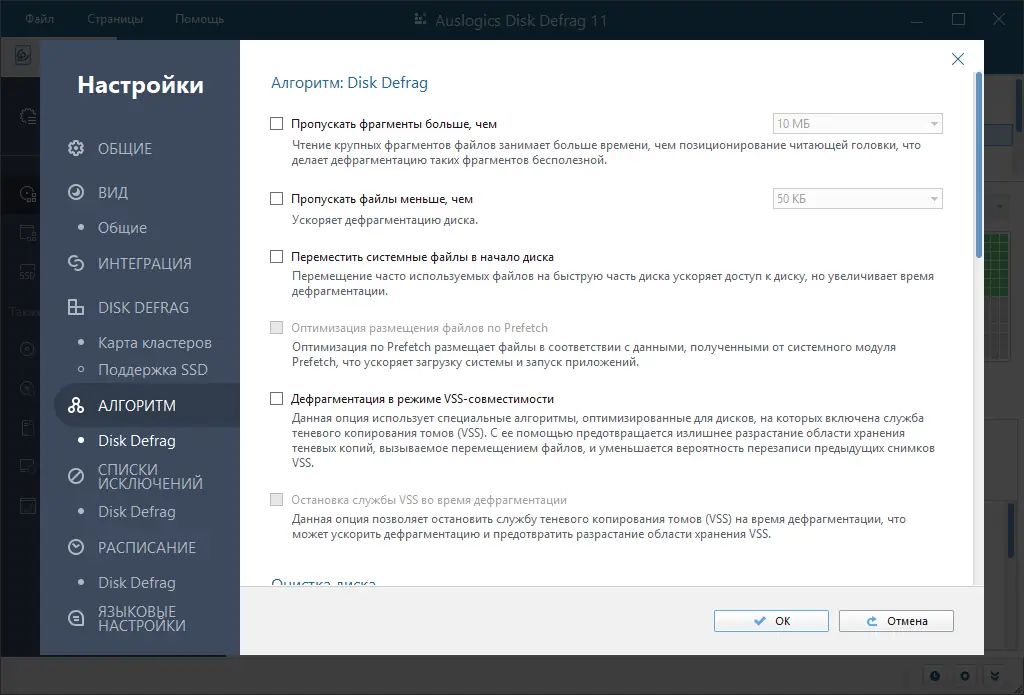This screenshot has width=1024, height=695.
Task: Select Disk Defrag under АЛГОРИТМ
Action: pyautogui.click(x=136, y=441)
